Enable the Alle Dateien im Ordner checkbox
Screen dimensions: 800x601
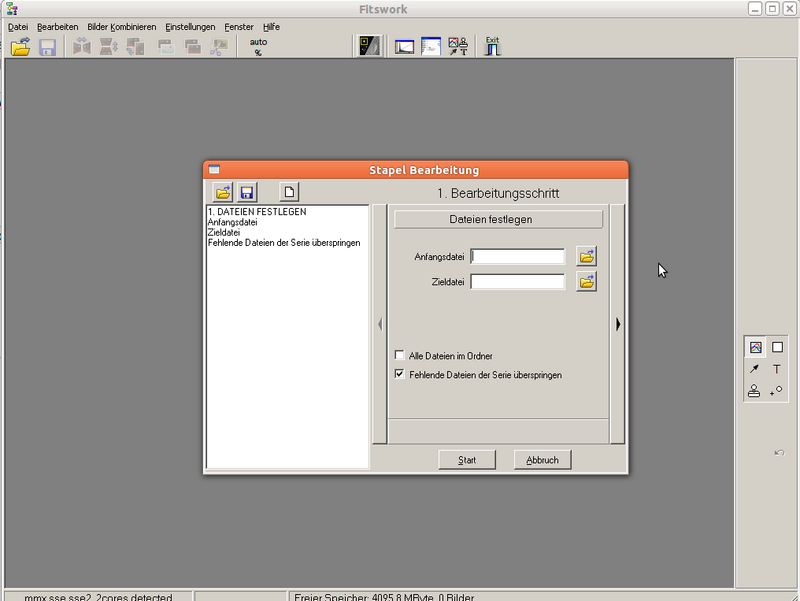point(397,355)
